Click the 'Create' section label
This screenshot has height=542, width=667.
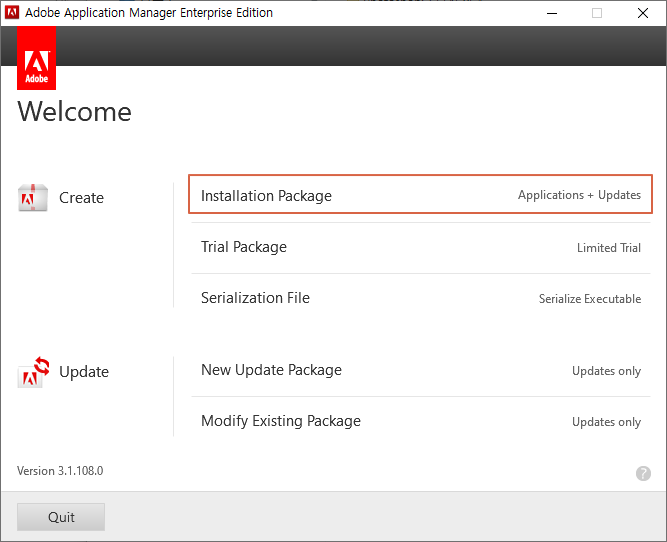tap(81, 198)
